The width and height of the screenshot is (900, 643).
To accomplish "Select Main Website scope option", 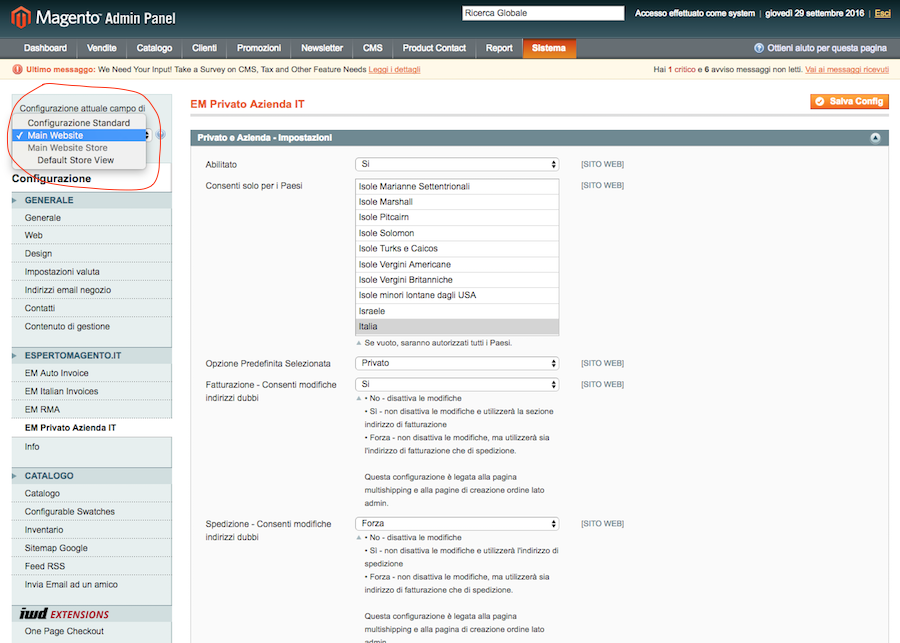I will [79, 135].
